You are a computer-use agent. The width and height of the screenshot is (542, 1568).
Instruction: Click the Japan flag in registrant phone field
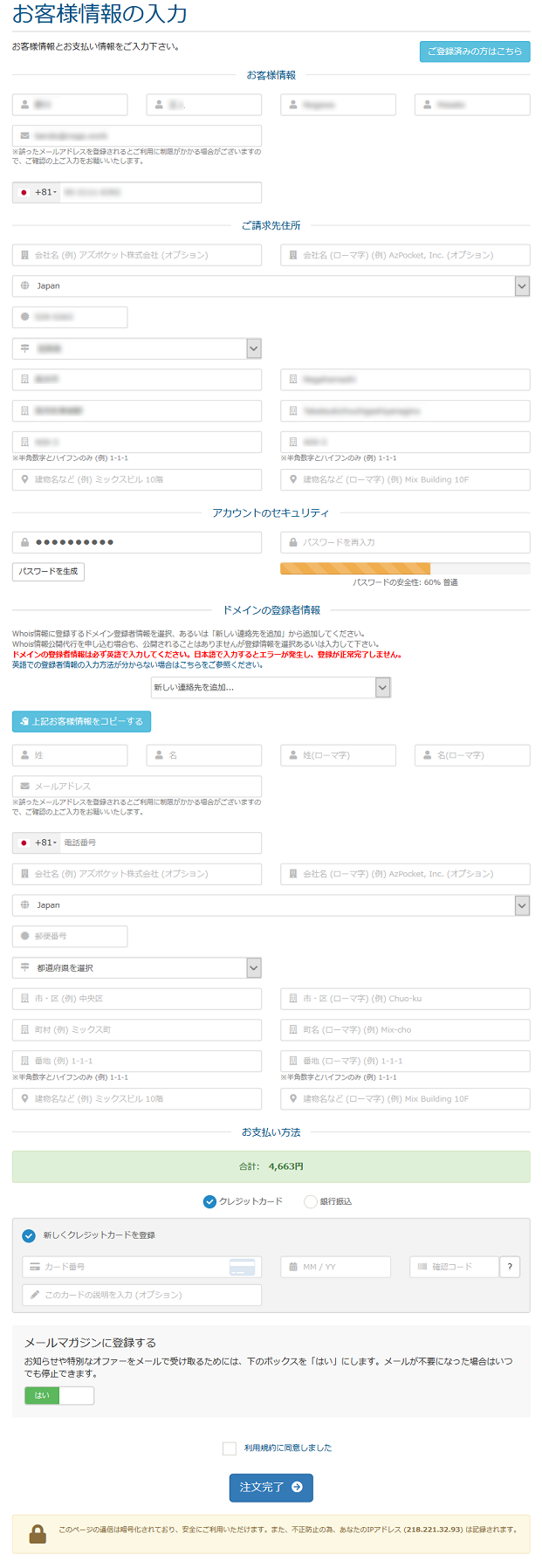(x=24, y=843)
